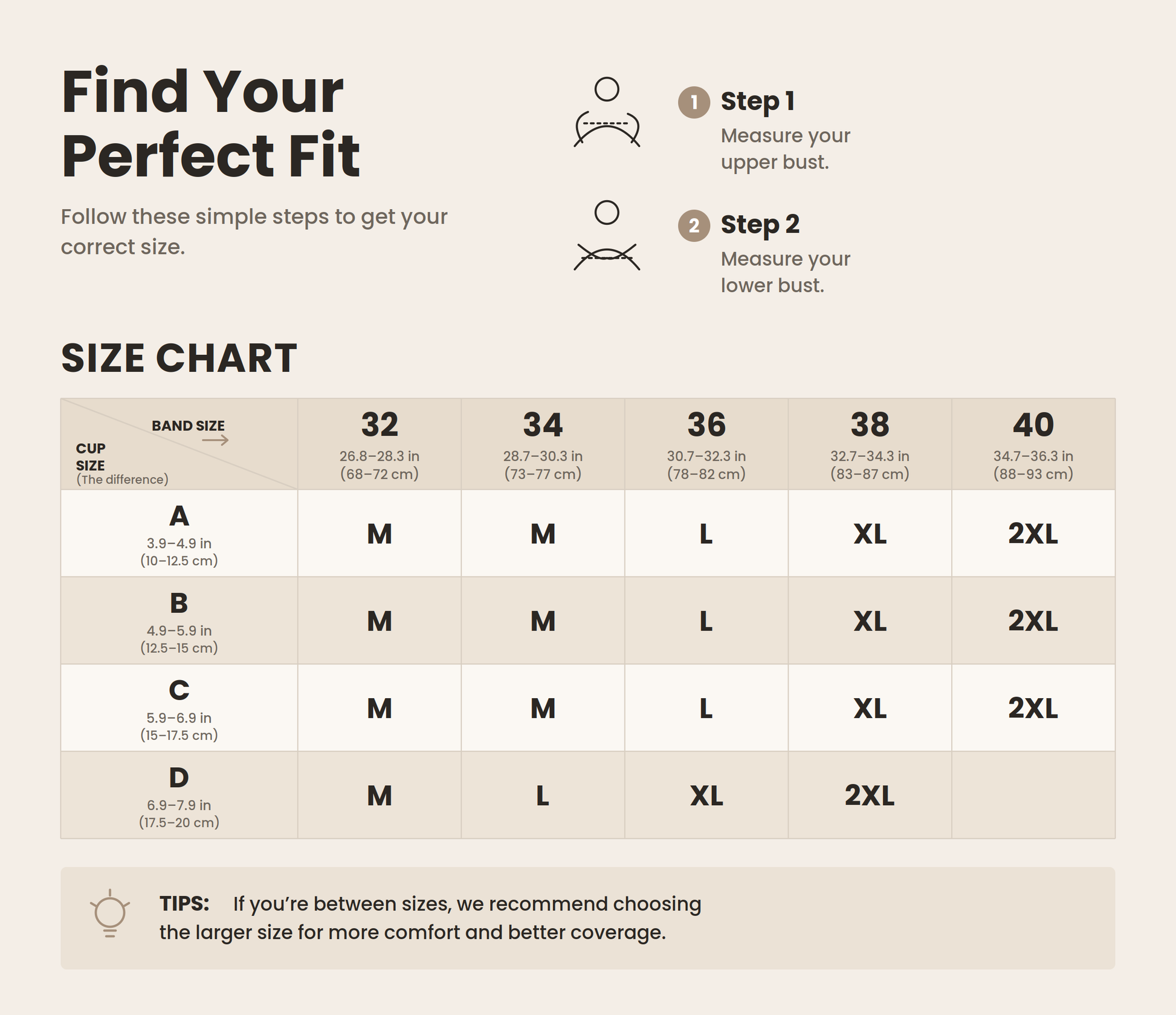
Task: Click the empty cell for D cup, band 40
Action: (x=1033, y=795)
